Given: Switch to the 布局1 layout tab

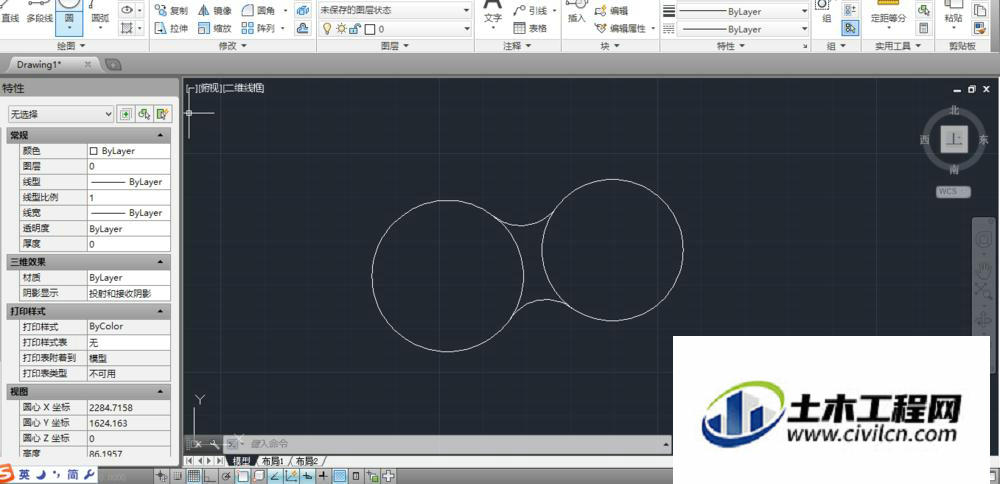Looking at the screenshot, I should (272, 461).
